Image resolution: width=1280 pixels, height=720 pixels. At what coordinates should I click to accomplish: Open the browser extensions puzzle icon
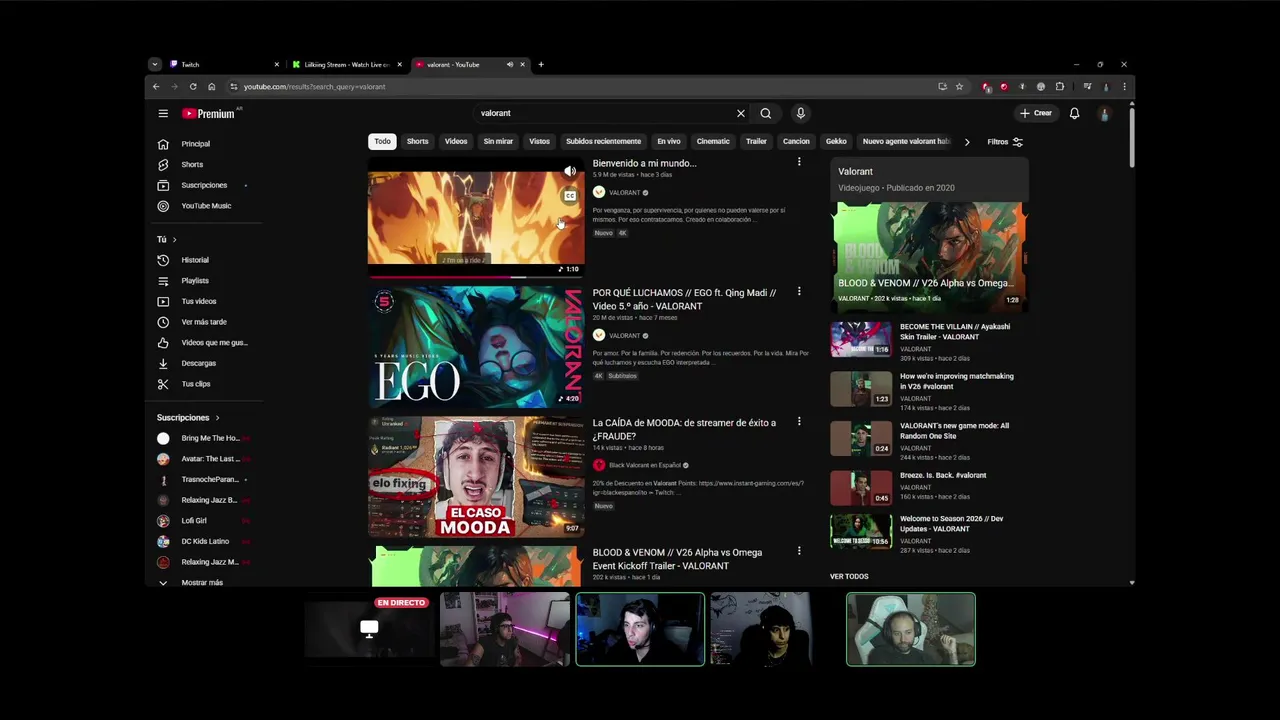click(x=1060, y=86)
